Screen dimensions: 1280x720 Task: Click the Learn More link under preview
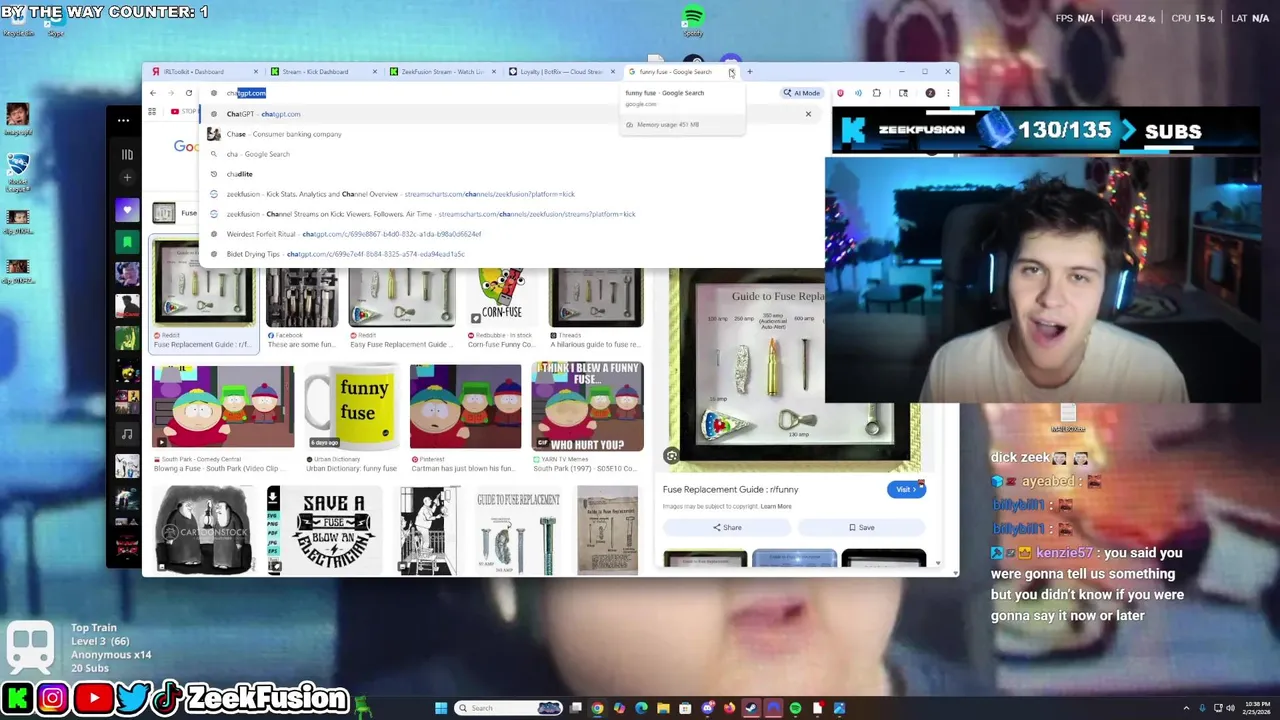click(x=775, y=506)
